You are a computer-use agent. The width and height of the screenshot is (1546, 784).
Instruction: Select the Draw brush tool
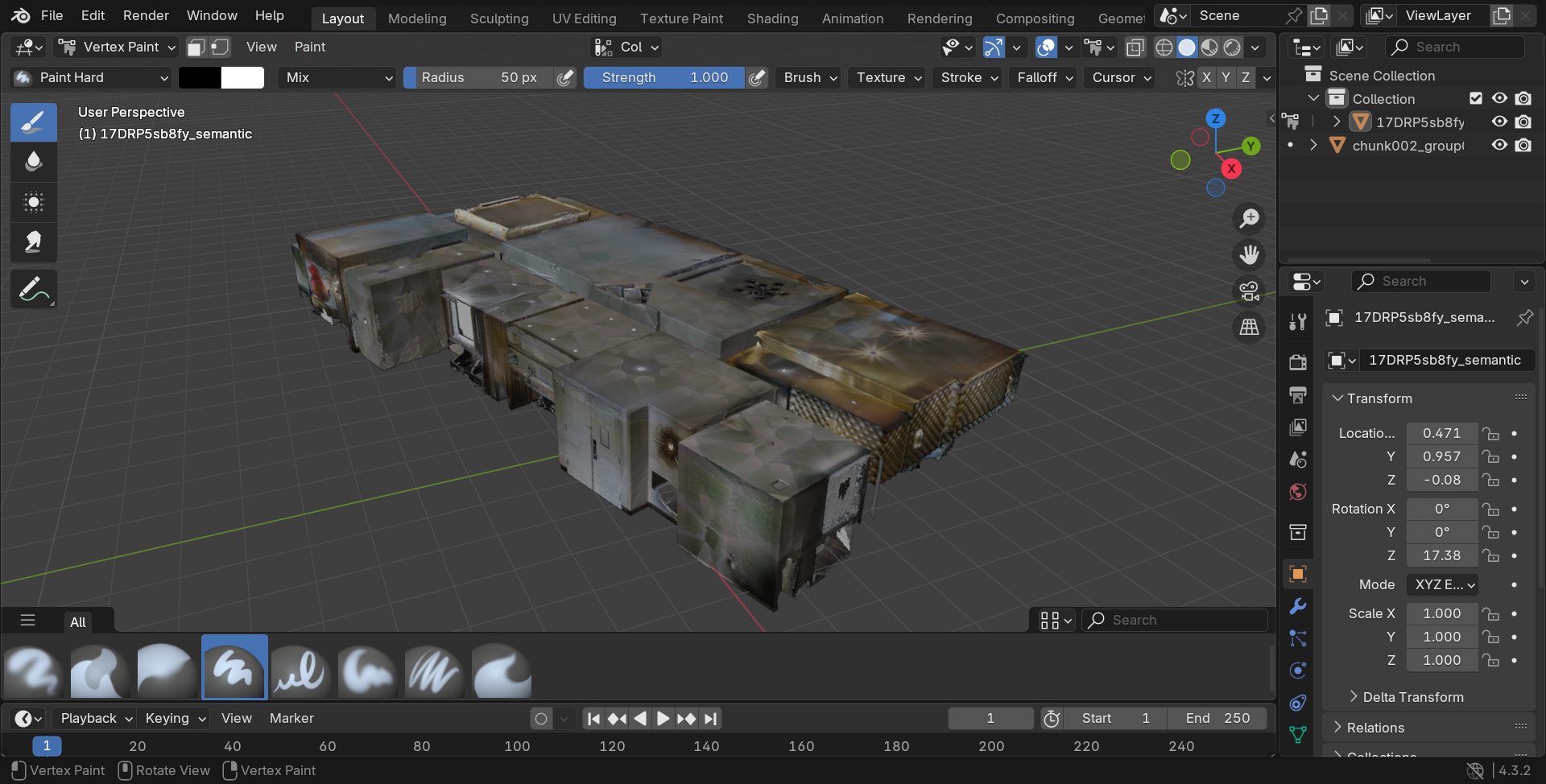pyautogui.click(x=33, y=122)
